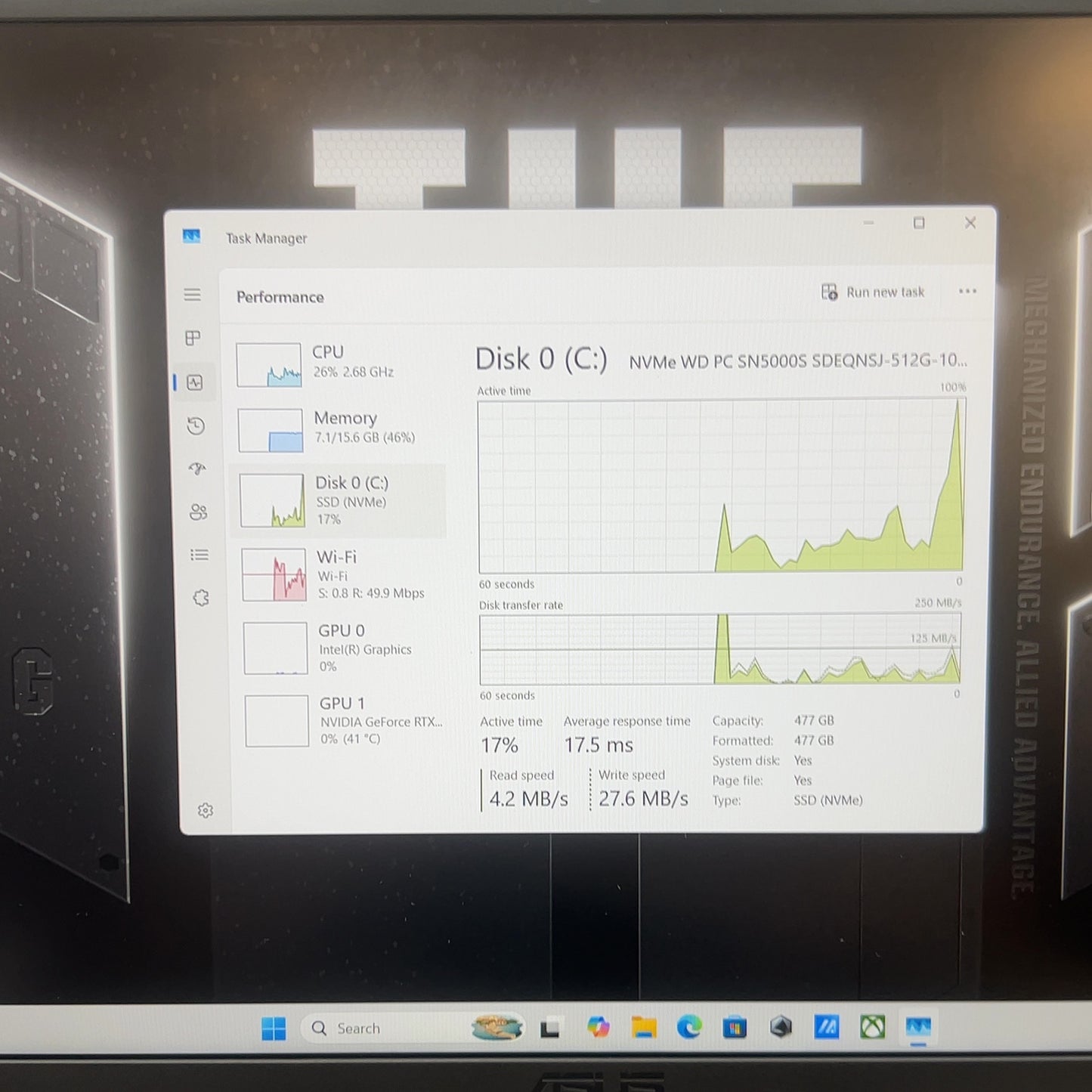Open the more options ellipsis menu
1092x1092 pixels.
967,292
